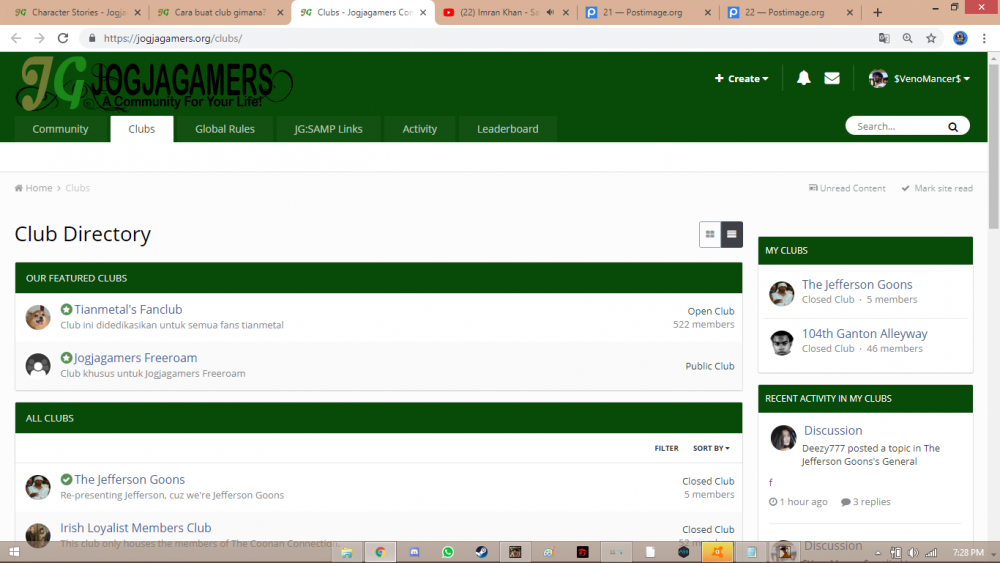
Task: Open the $VenoMancer$ user account menu
Action: point(919,78)
